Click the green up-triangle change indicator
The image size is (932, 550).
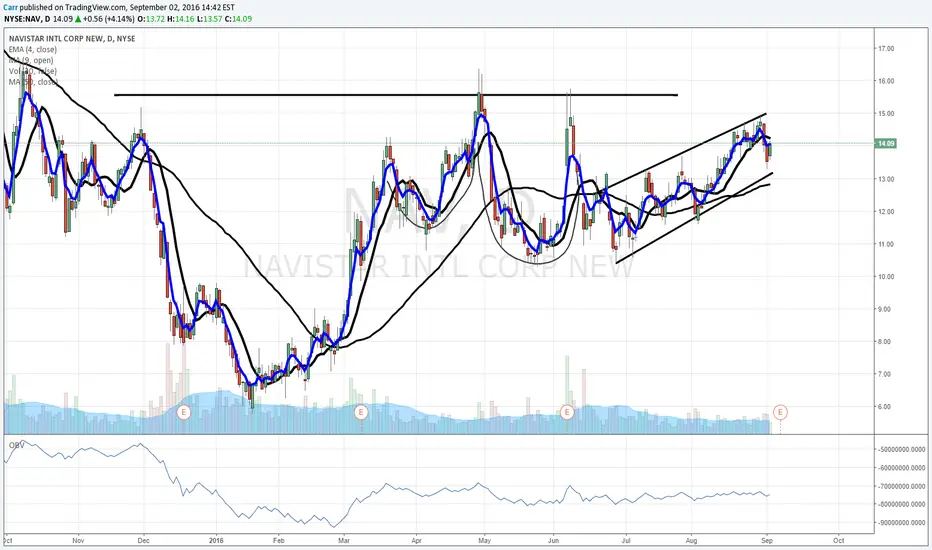point(78,18)
